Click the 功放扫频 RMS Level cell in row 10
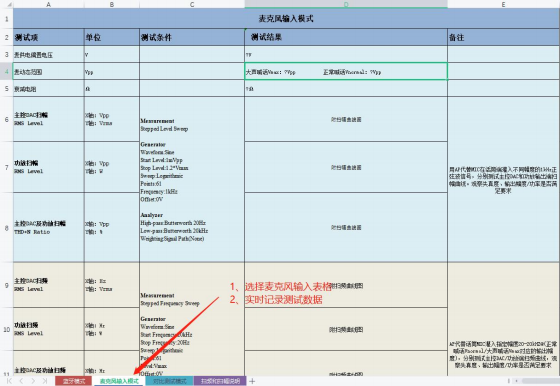This screenshot has width=560, height=386. [x=49, y=329]
